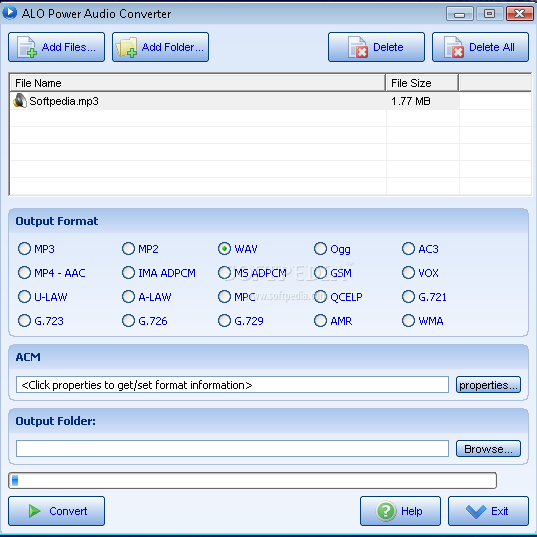
Task: Focus the Output Folder path field
Action: [232, 449]
